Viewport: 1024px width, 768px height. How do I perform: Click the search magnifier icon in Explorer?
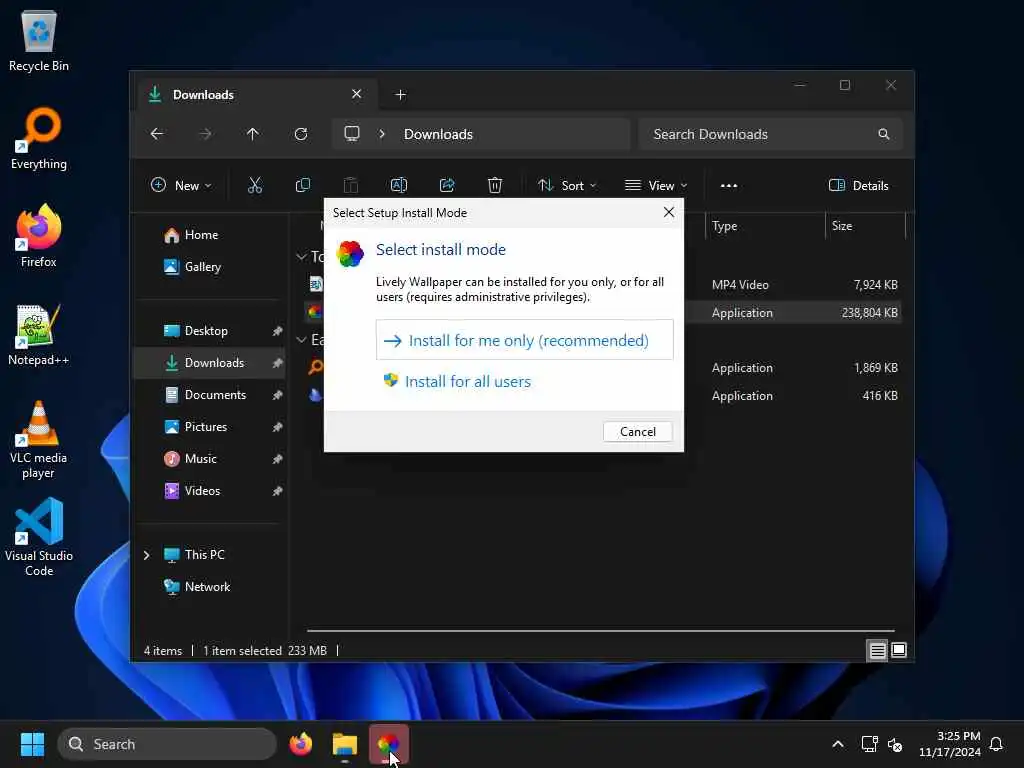pos(884,134)
